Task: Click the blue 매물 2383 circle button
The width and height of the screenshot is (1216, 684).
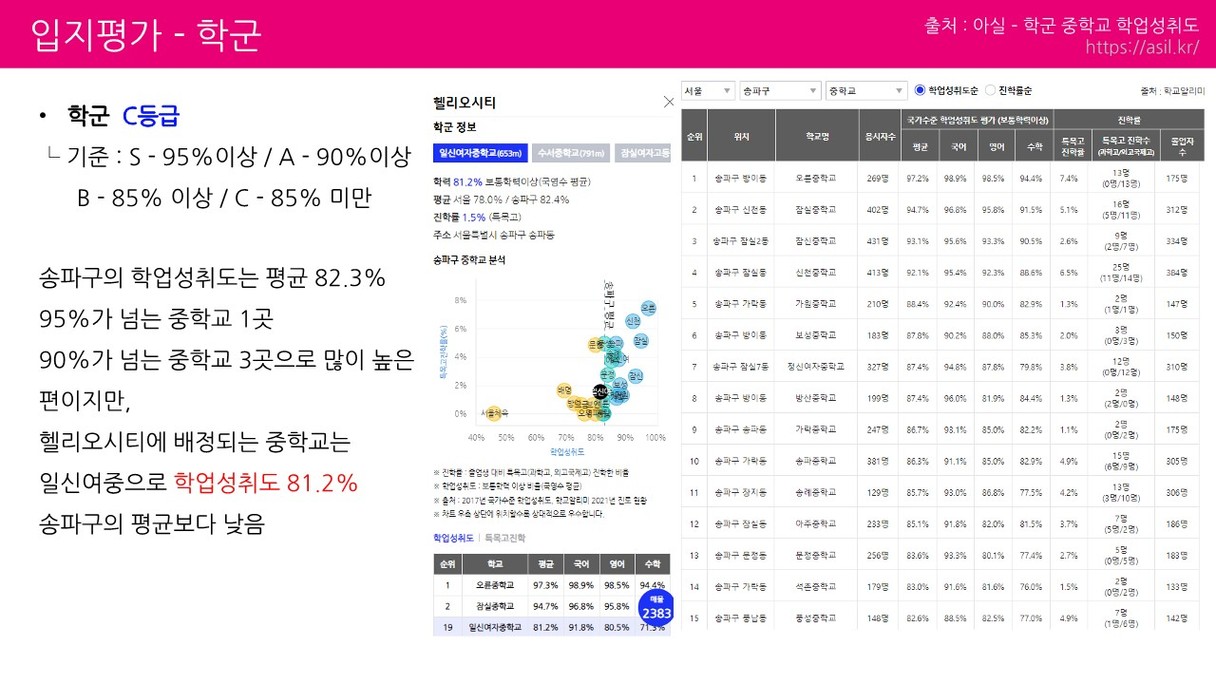Action: tap(657, 608)
